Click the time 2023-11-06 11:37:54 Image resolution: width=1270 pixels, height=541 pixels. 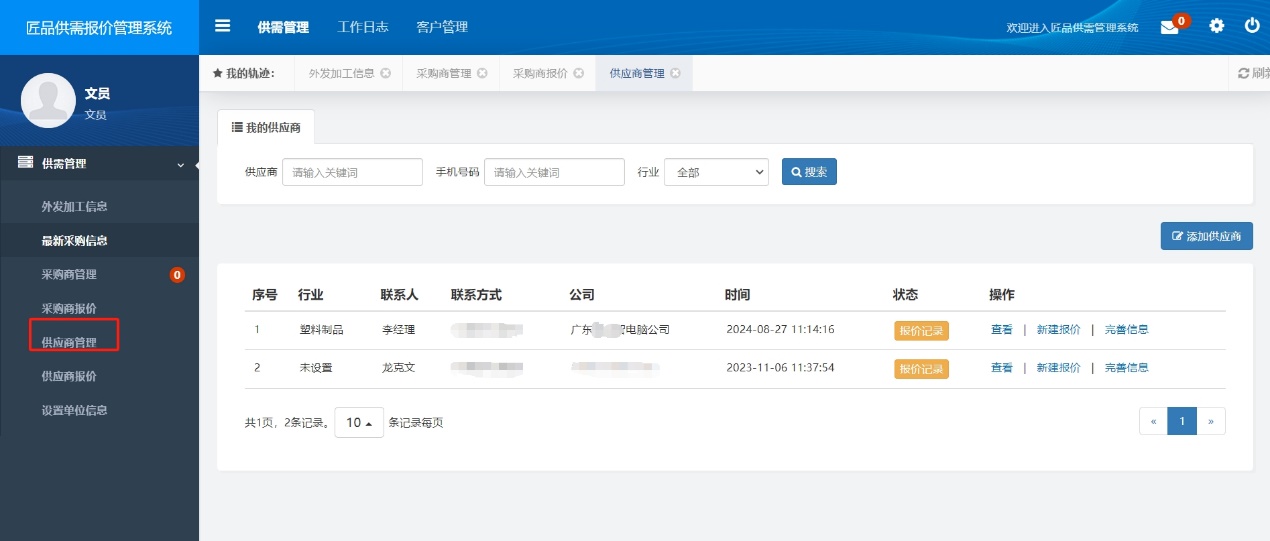click(780, 368)
